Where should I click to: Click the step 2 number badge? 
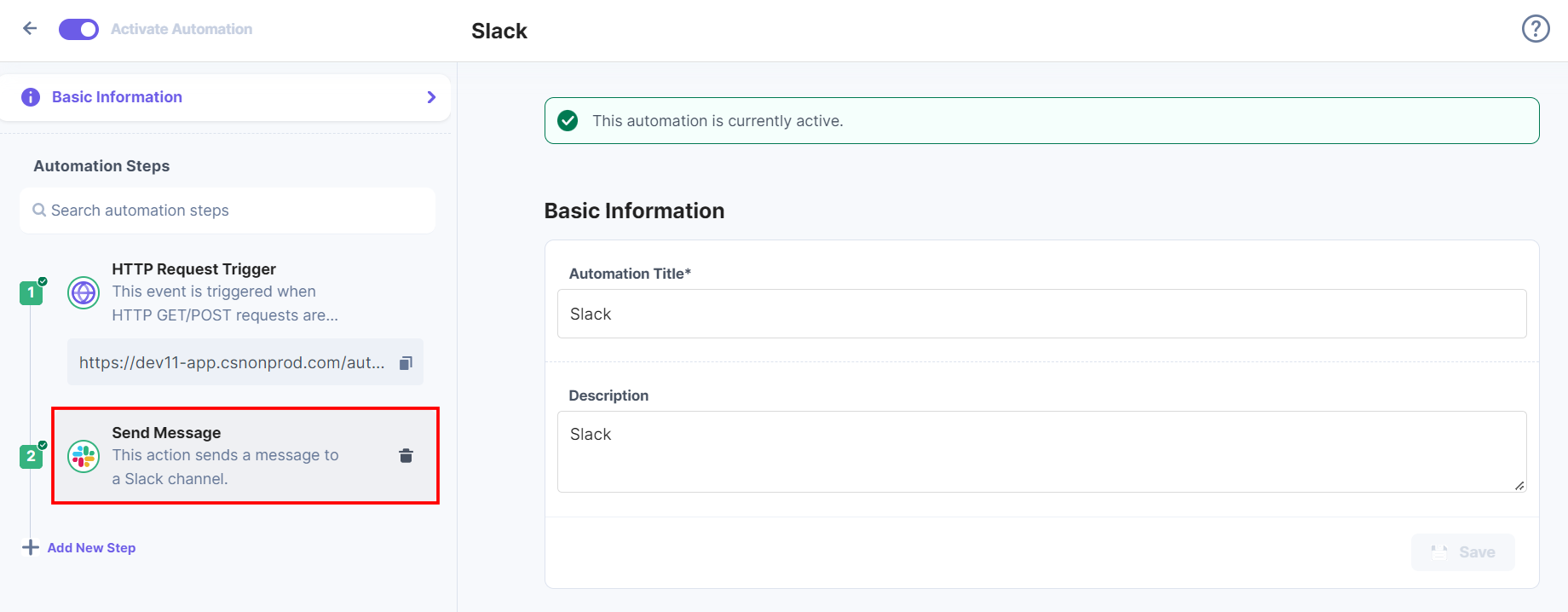[31, 457]
